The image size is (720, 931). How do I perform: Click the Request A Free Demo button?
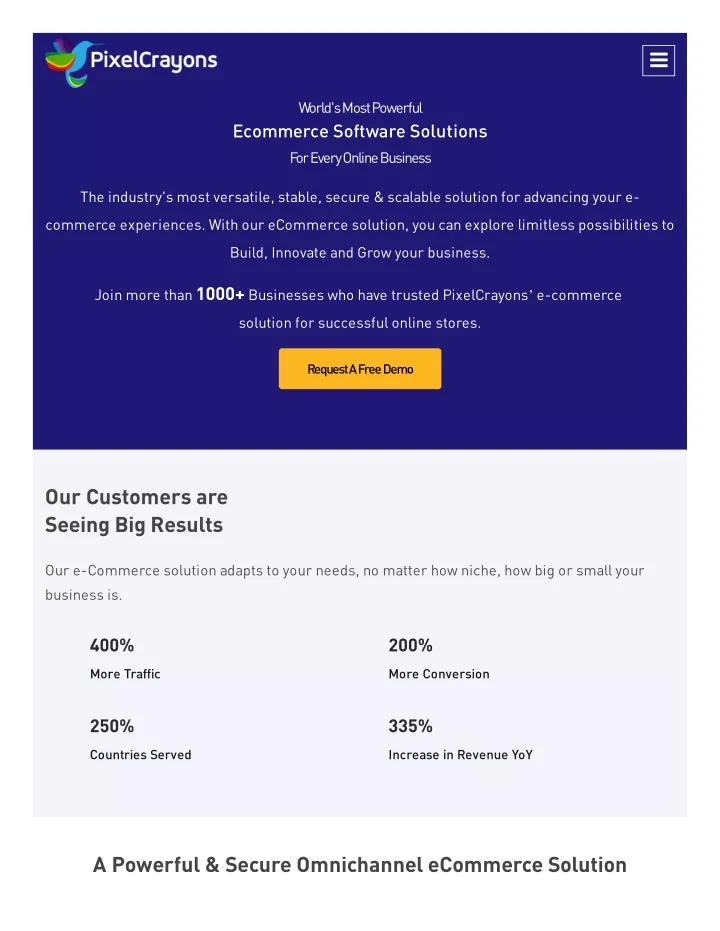coord(360,369)
